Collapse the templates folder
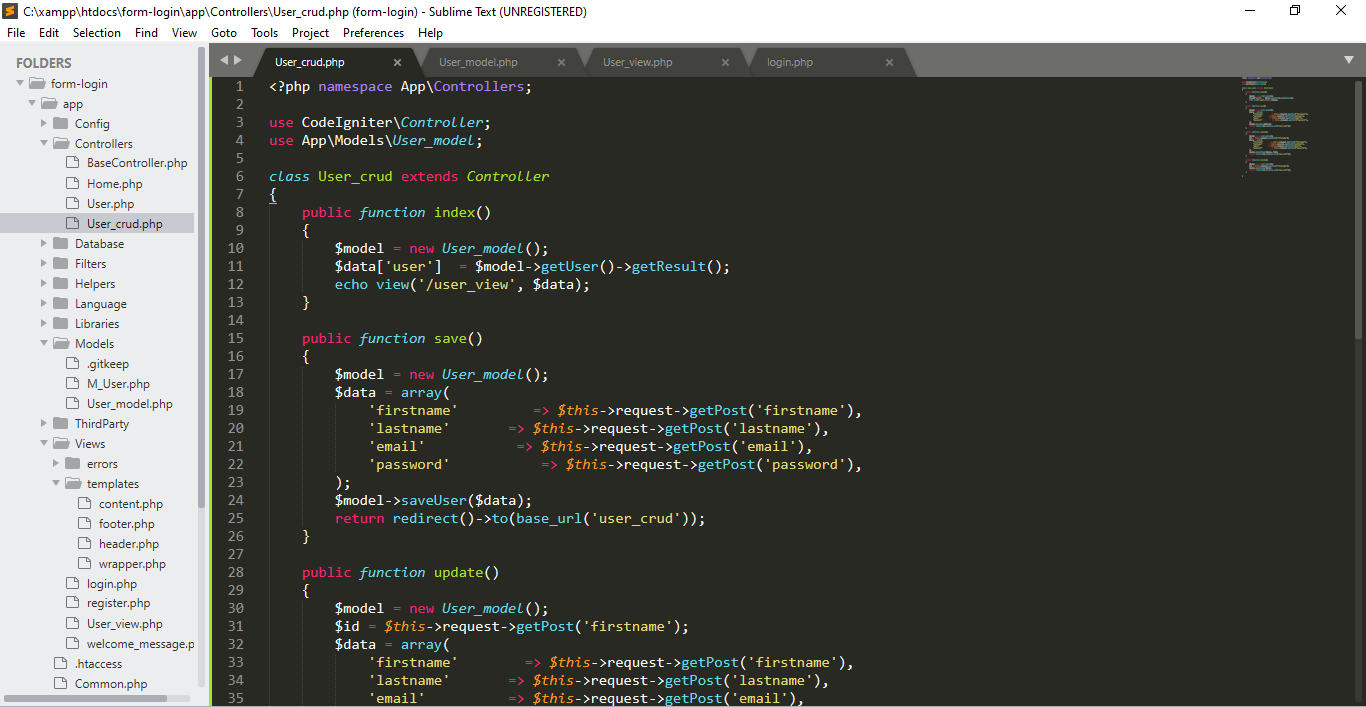This screenshot has width=1366, height=707. pos(56,484)
